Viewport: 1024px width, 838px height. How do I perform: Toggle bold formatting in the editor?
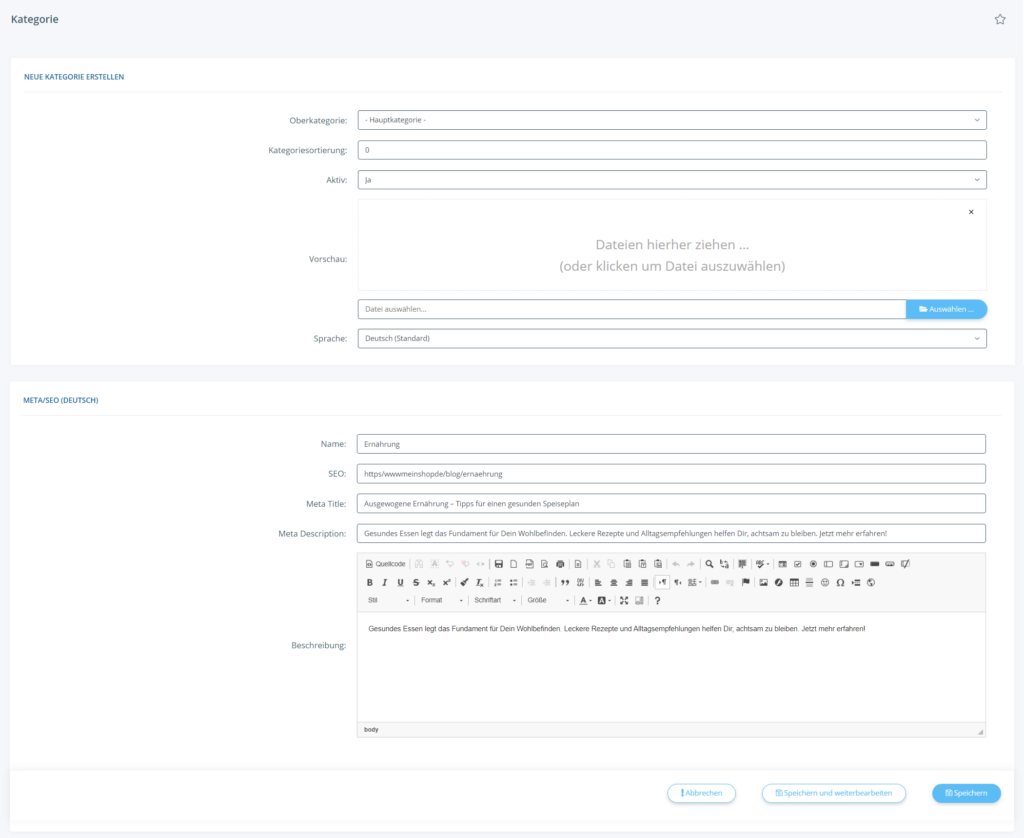click(370, 582)
